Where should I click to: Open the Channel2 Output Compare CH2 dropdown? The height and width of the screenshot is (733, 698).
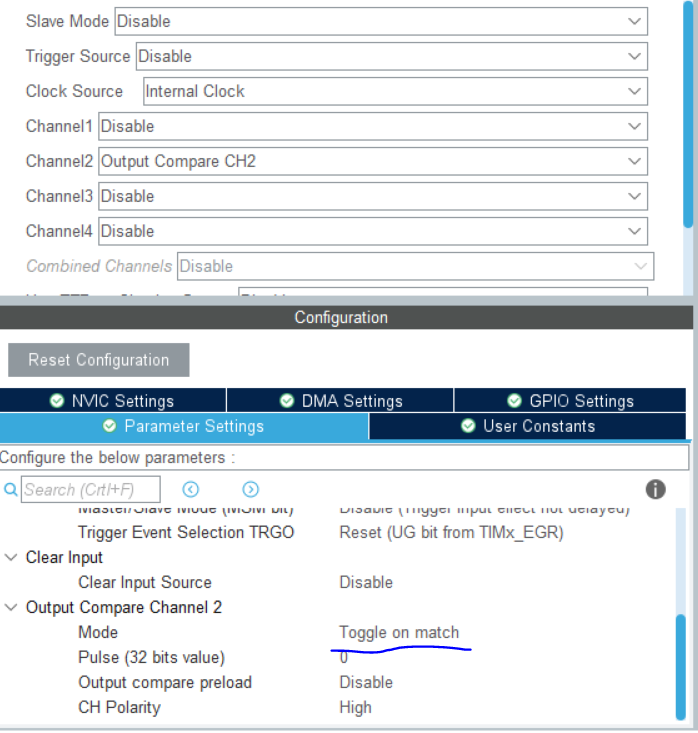[373, 161]
